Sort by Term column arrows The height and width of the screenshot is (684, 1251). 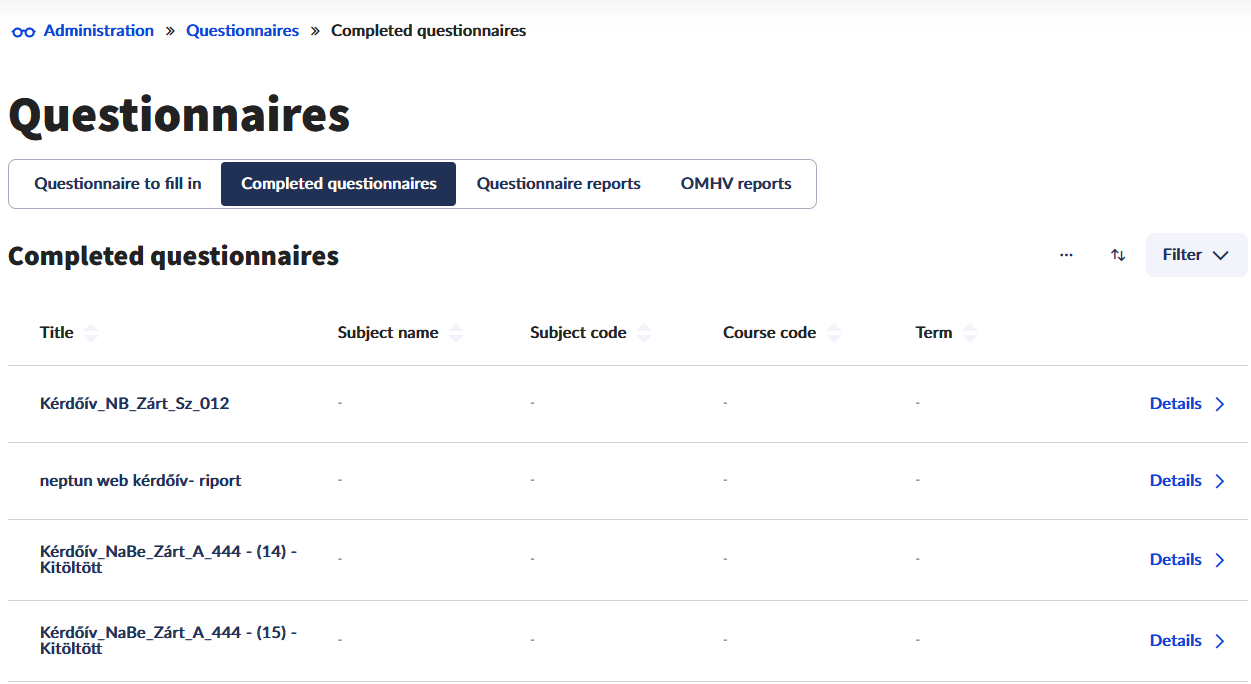[x=969, y=333]
